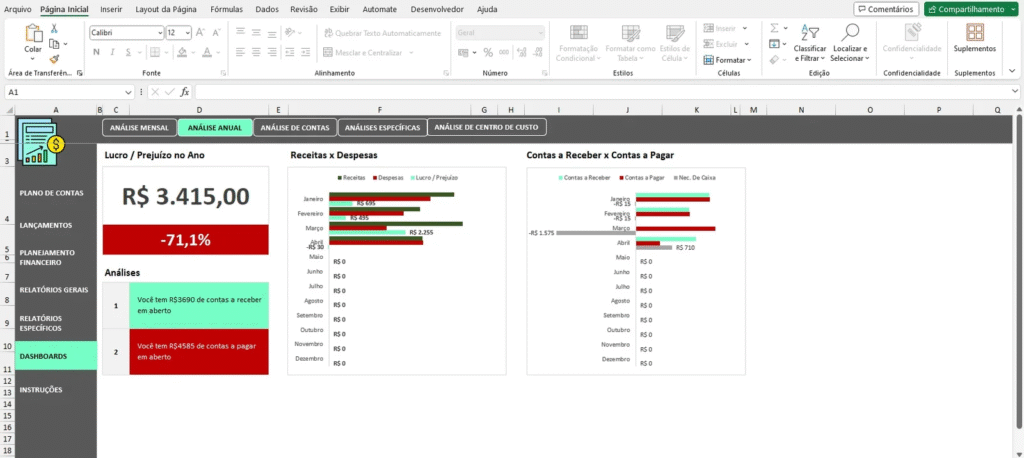Go to LANÇAMENTOS in the sidebar
The height and width of the screenshot is (458, 1024).
pos(45,225)
